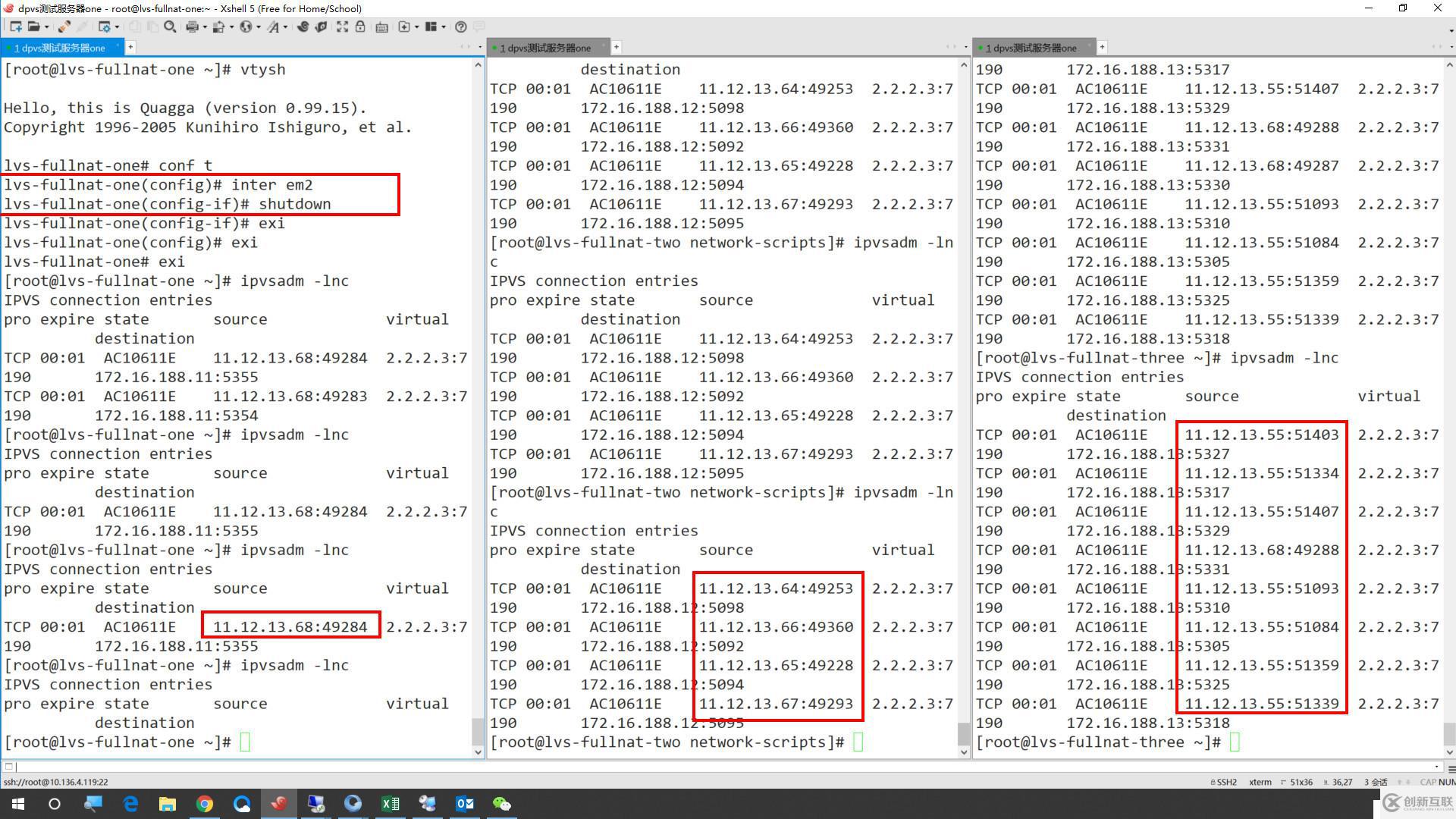Screen dimensions: 1456x819
Task: Expand the layout arrangement dropdown arrow
Action: [x=443, y=27]
